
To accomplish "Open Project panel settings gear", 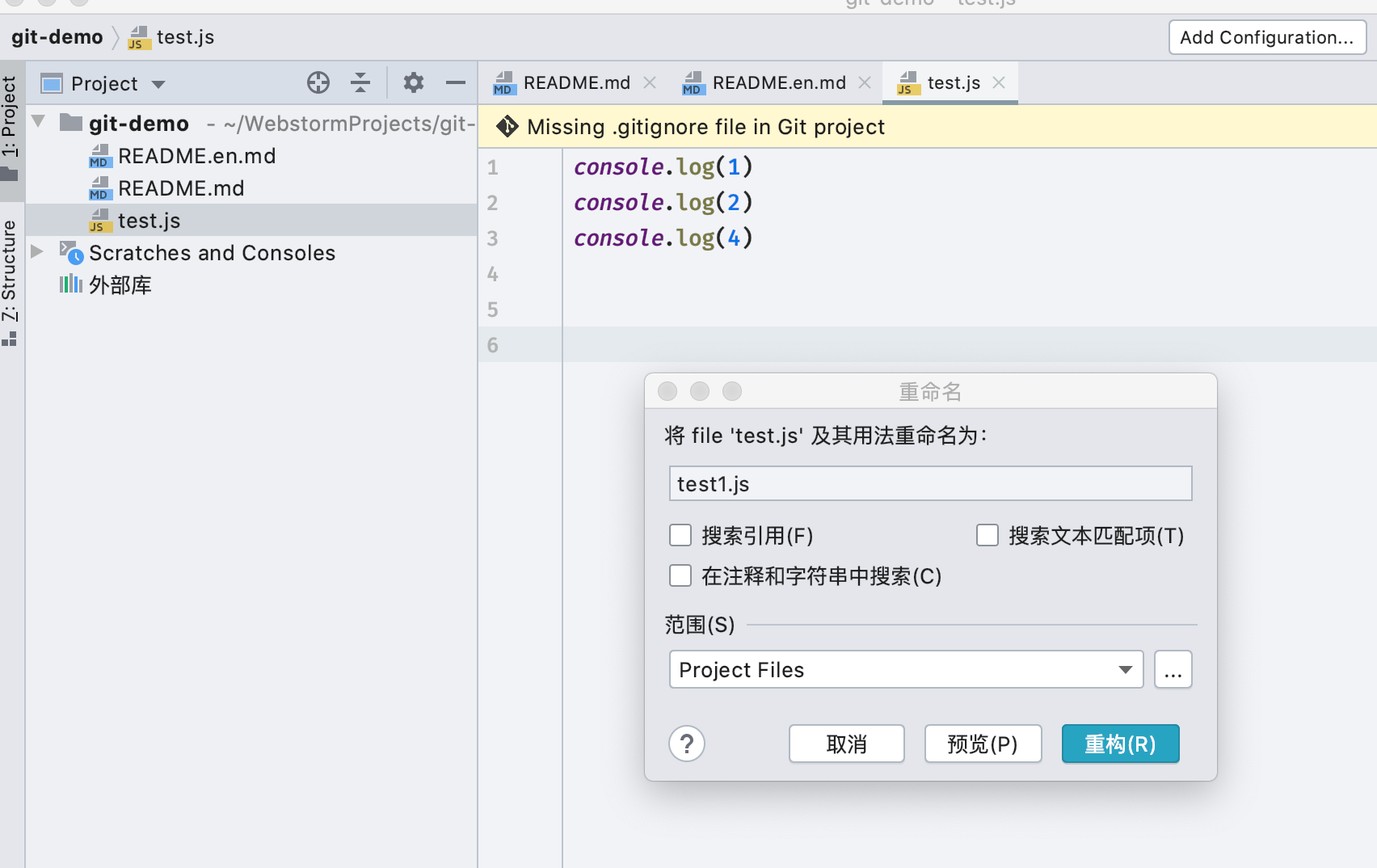I will [x=414, y=82].
